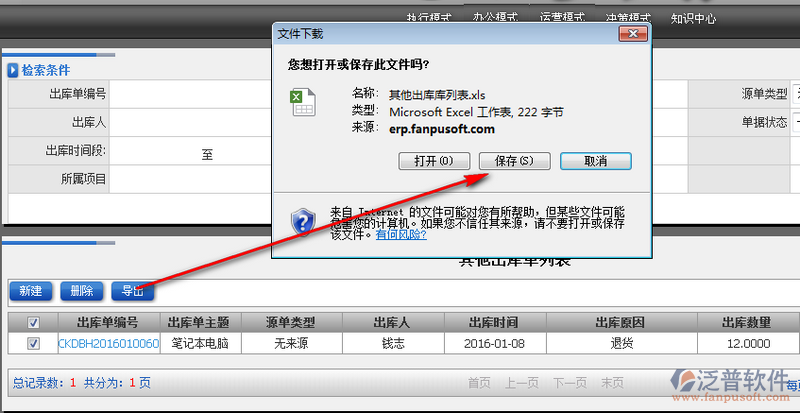
Task: Open the 知识中心 menu
Action: tap(693, 19)
